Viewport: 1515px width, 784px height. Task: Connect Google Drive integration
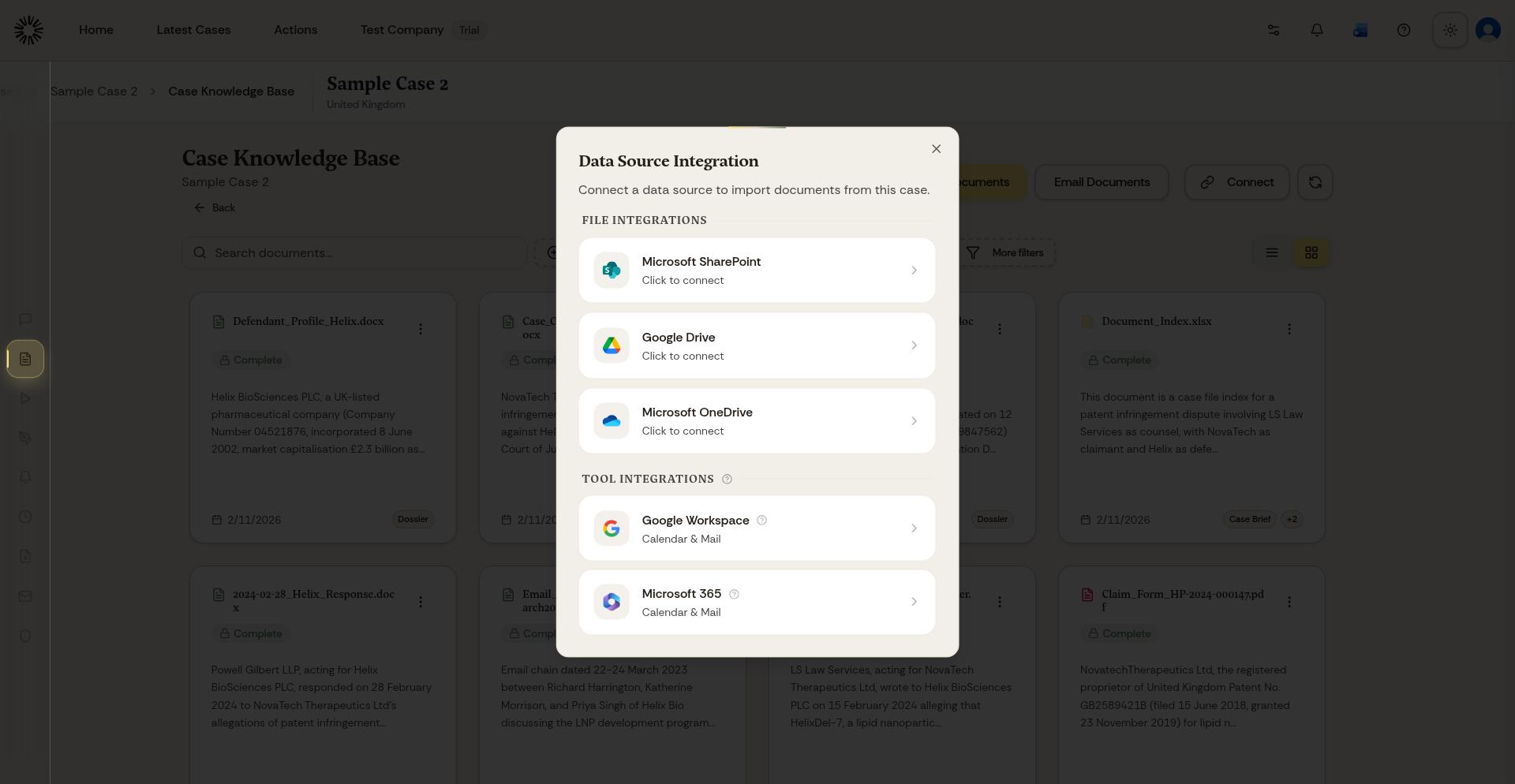coord(757,345)
